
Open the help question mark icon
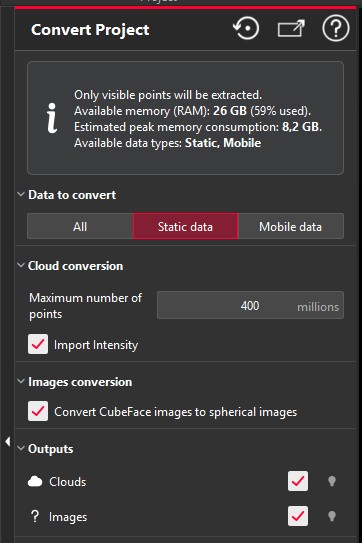click(x=336, y=28)
